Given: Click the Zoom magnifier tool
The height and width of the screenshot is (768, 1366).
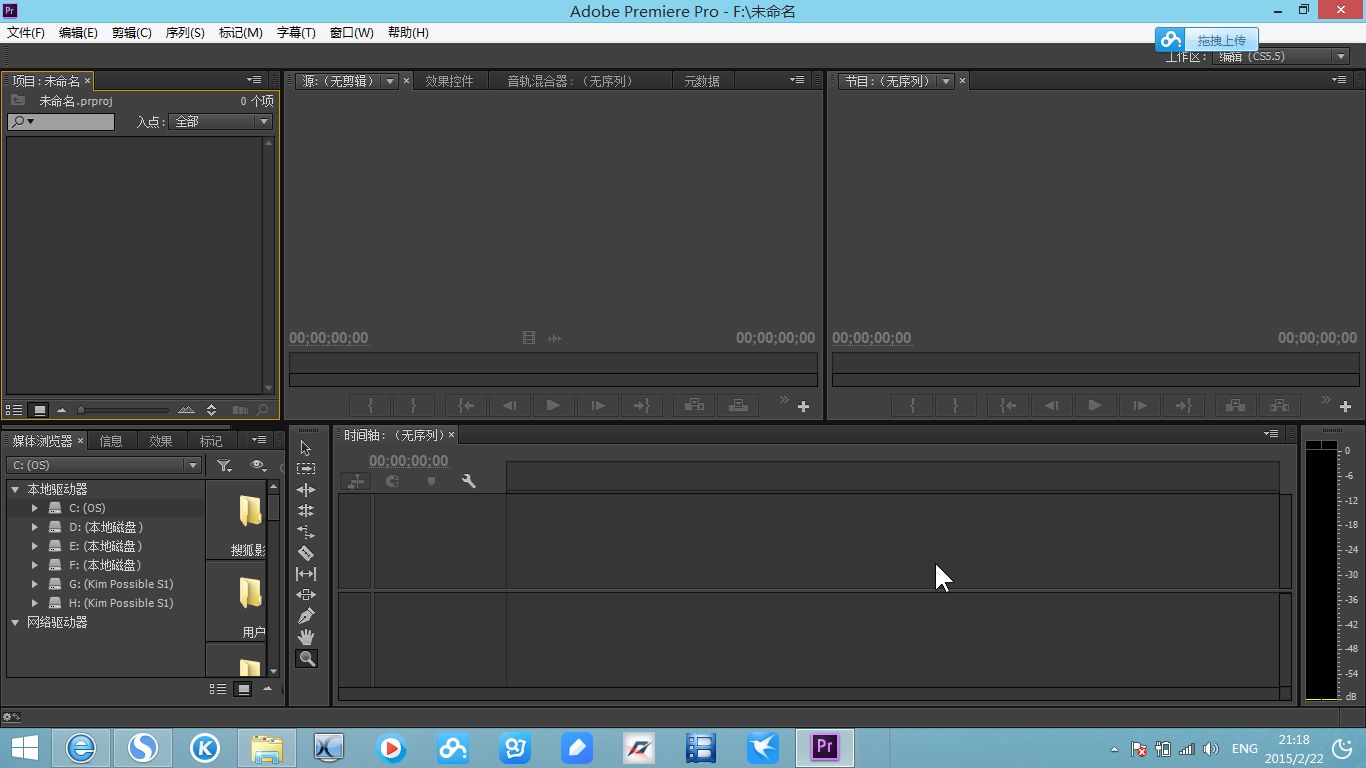Looking at the screenshot, I should [x=306, y=659].
